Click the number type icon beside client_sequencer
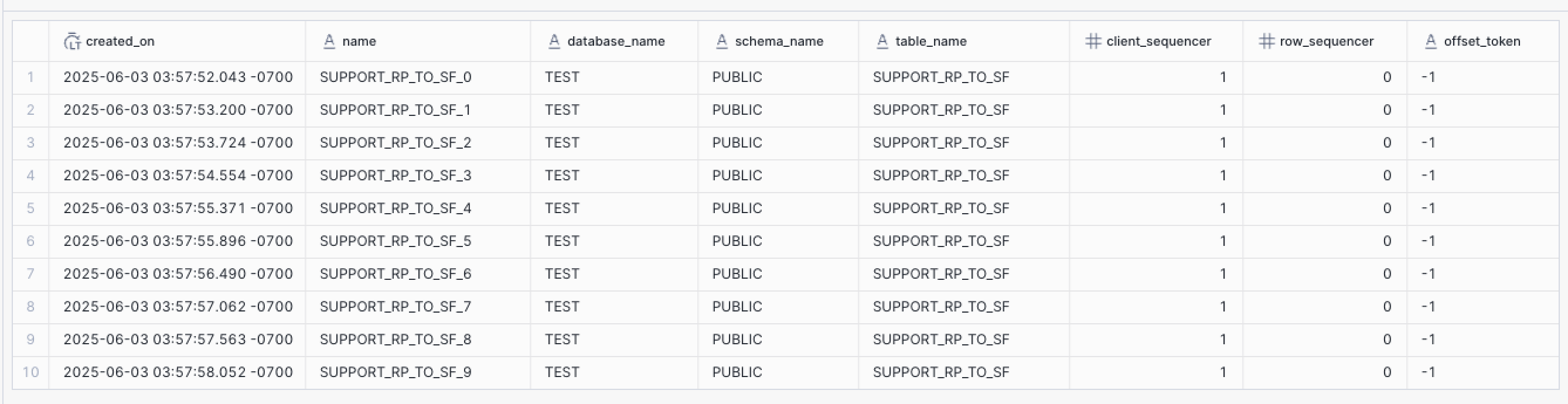Image resolution: width=1568 pixels, height=404 pixels. pos(1093,42)
